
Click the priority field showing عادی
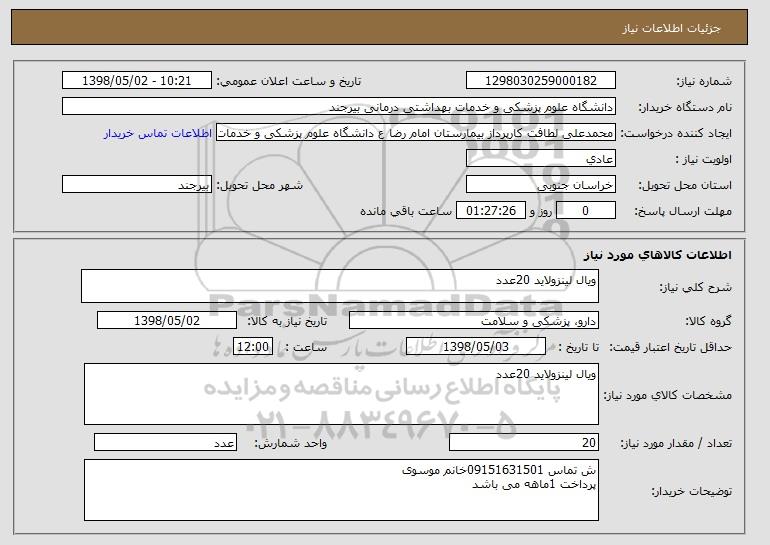tap(541, 159)
